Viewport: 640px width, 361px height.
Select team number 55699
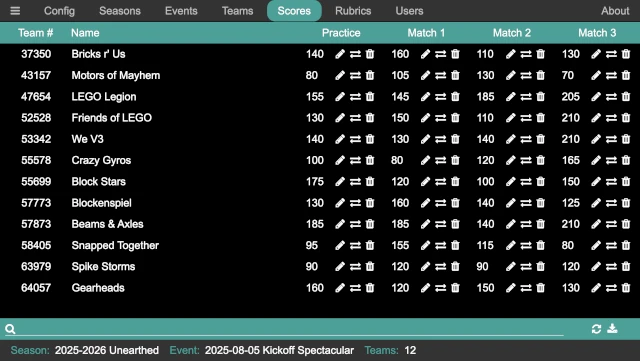pyautogui.click(x=36, y=181)
